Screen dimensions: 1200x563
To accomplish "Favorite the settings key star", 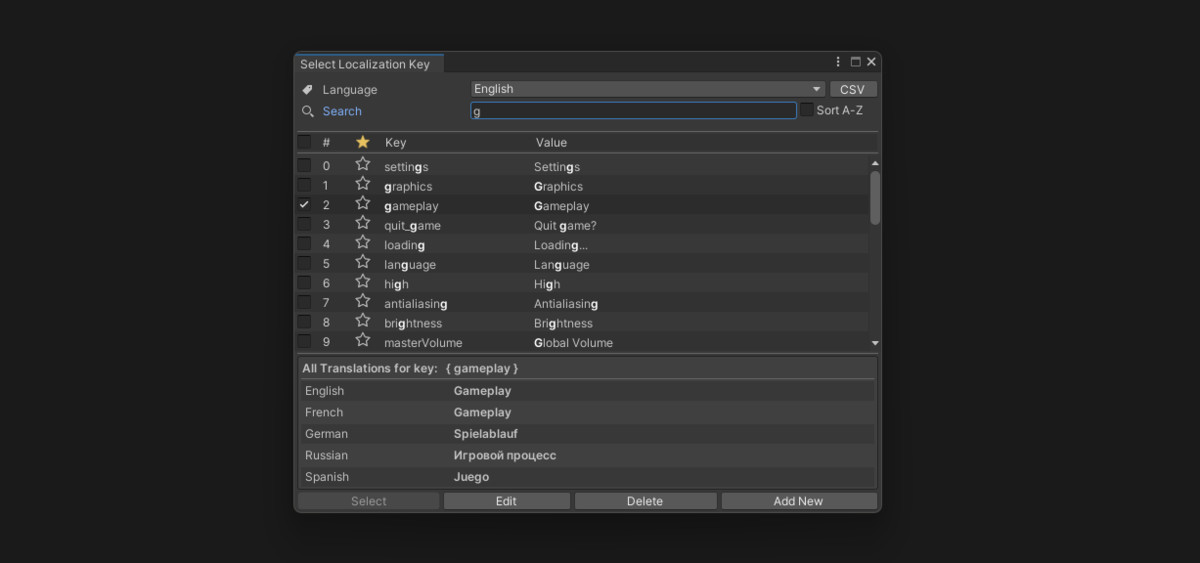I will (x=363, y=165).
